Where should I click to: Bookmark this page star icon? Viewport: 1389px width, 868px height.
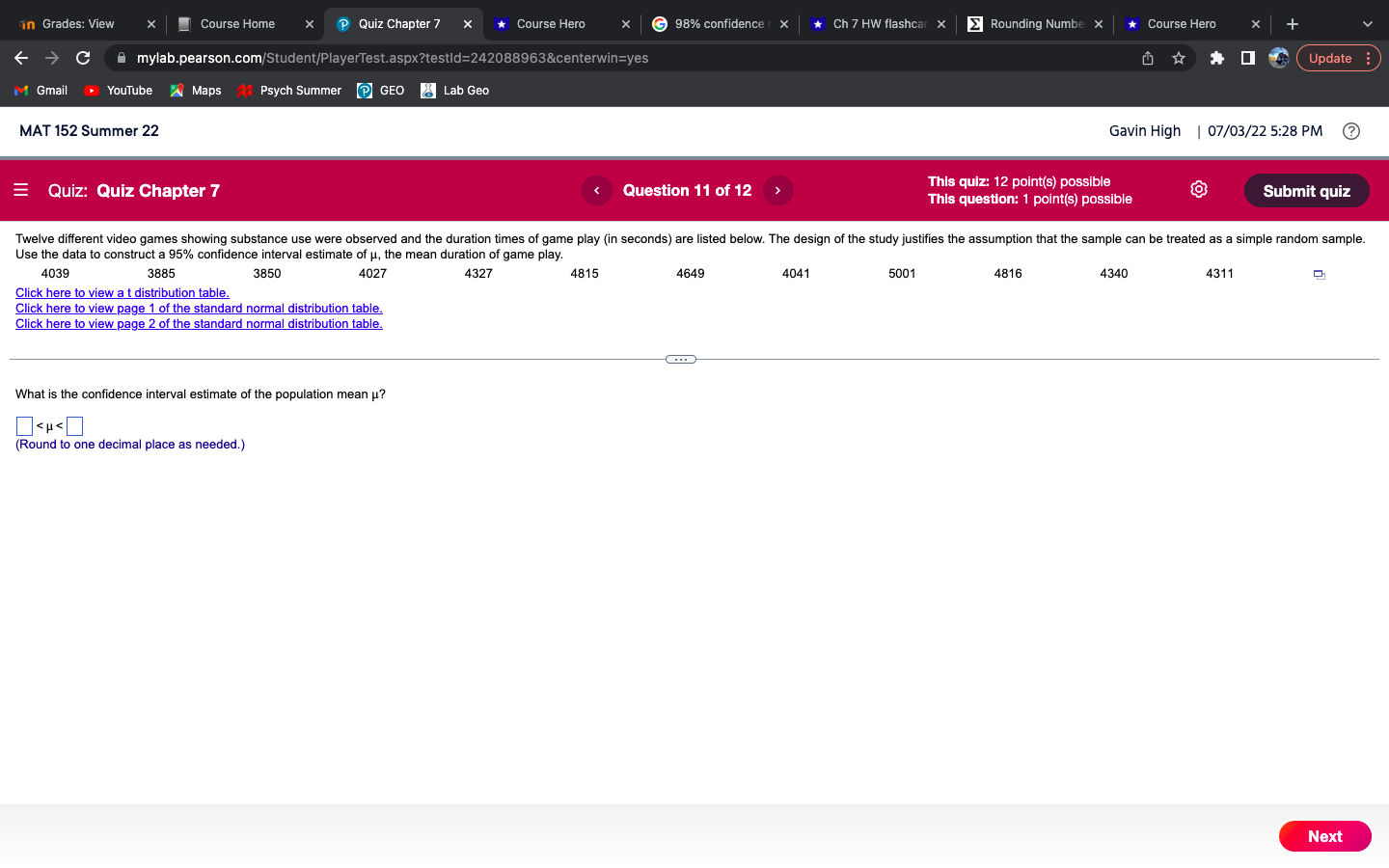(x=1179, y=58)
